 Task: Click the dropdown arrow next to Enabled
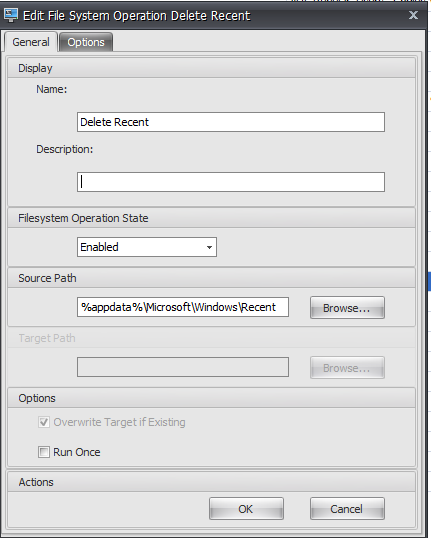[209, 247]
